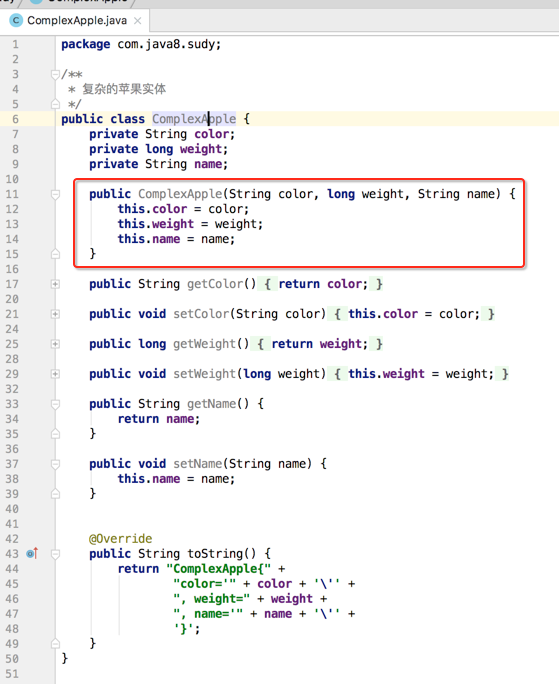The width and height of the screenshot is (559, 684).
Task: Click the package com.java8.sudy statement
Action: 141,44
